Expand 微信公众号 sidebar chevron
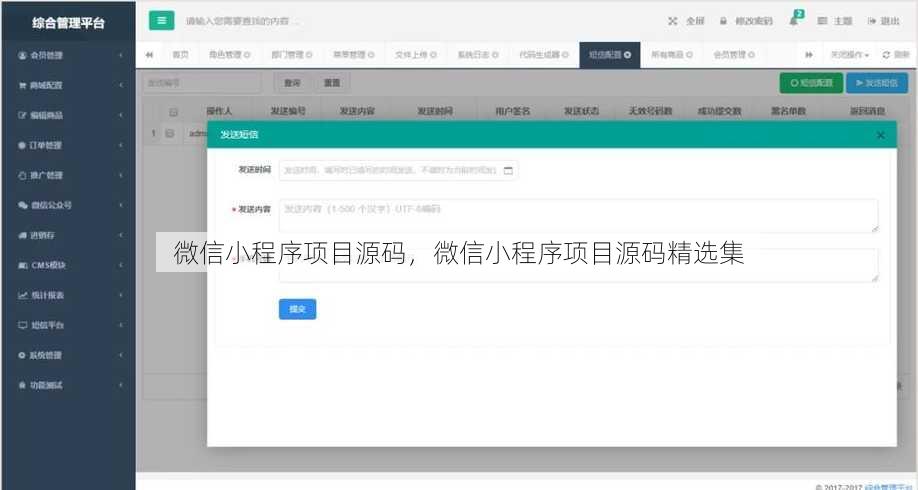This screenshot has width=918, height=490. (x=121, y=205)
